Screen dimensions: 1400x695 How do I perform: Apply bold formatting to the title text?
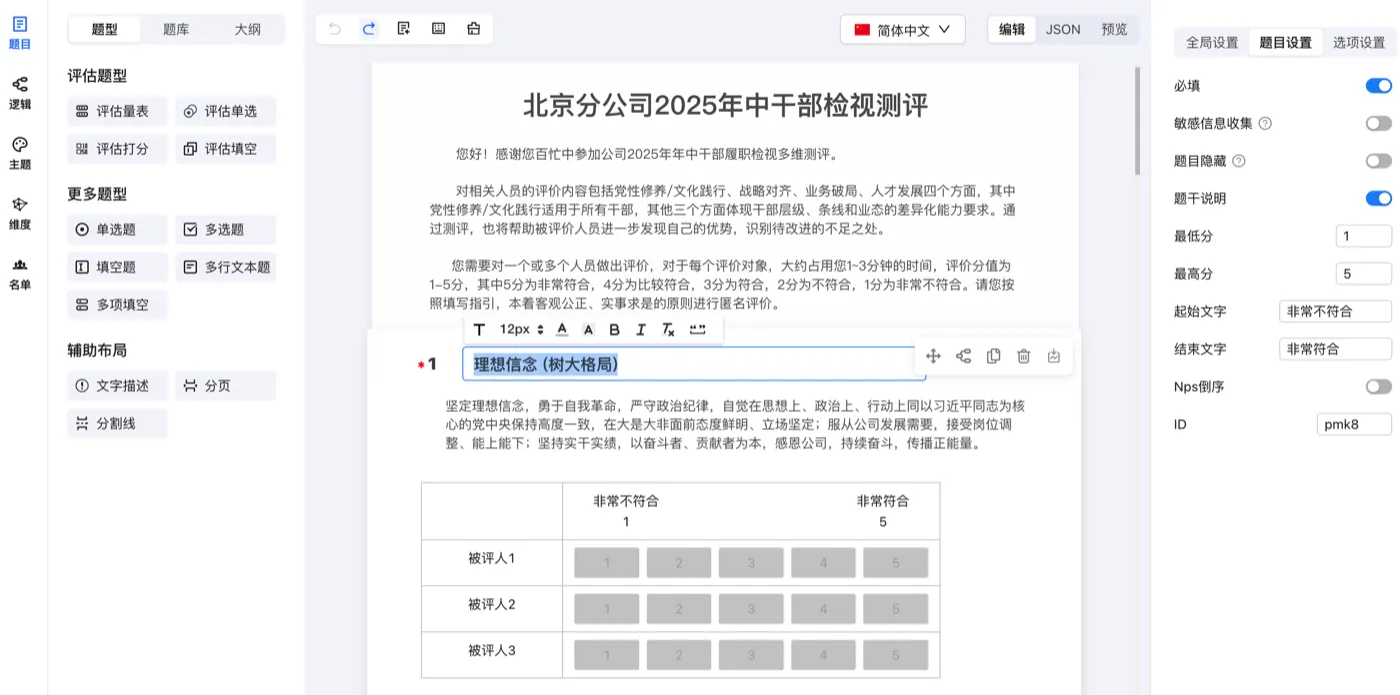tap(614, 329)
